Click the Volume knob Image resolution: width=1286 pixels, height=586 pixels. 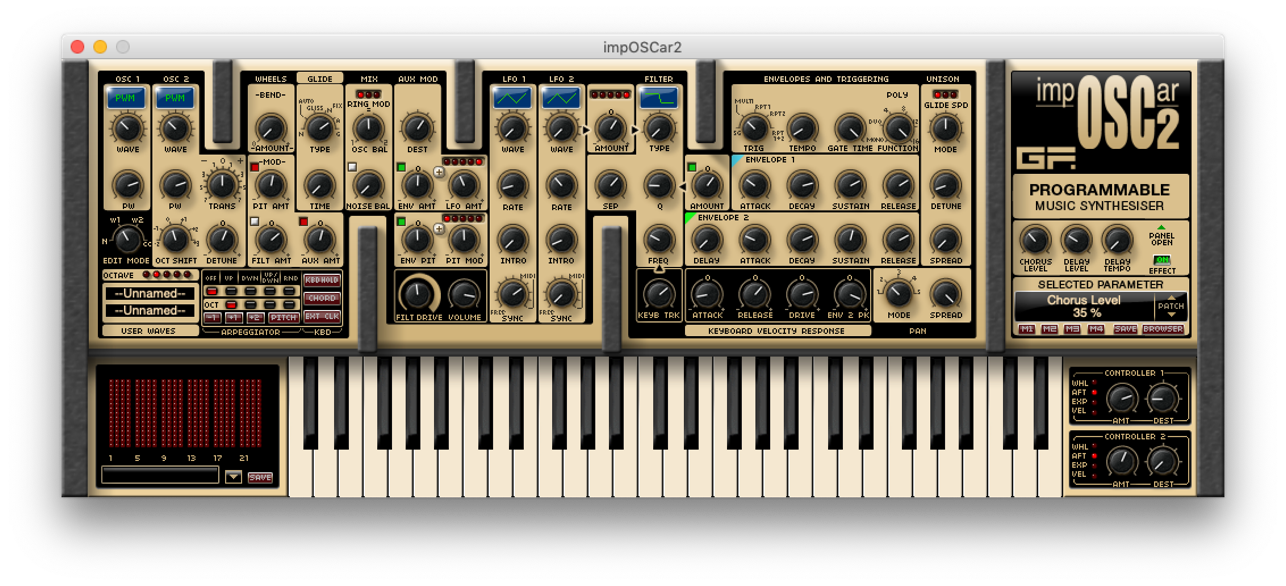(x=465, y=294)
